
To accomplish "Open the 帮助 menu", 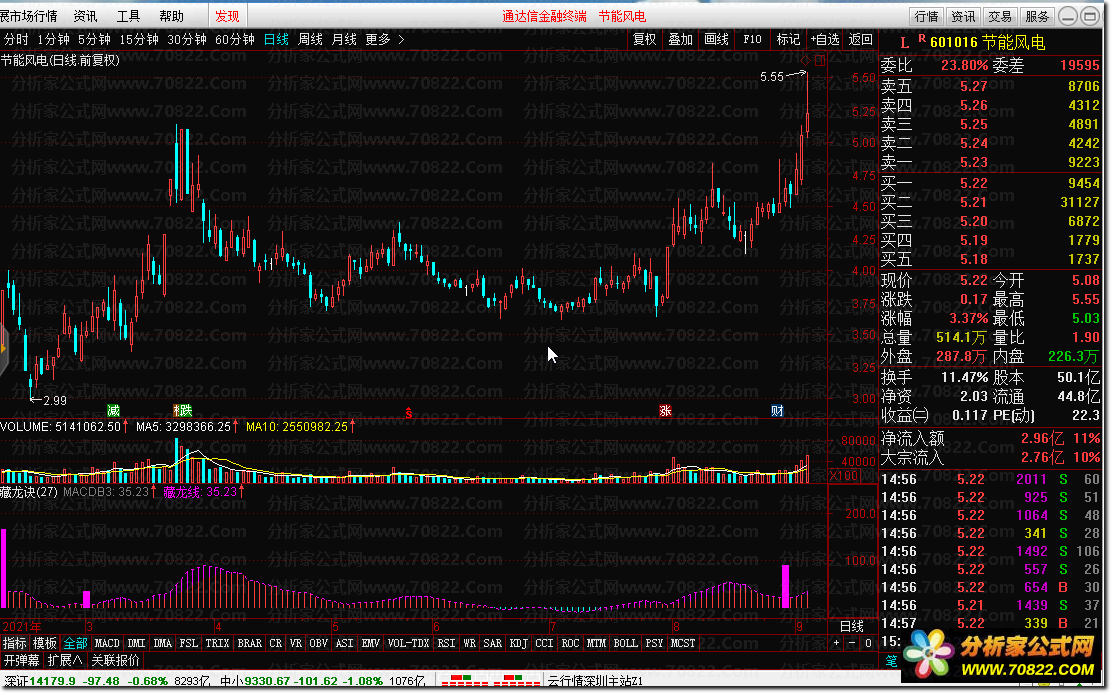I will pyautogui.click(x=171, y=16).
